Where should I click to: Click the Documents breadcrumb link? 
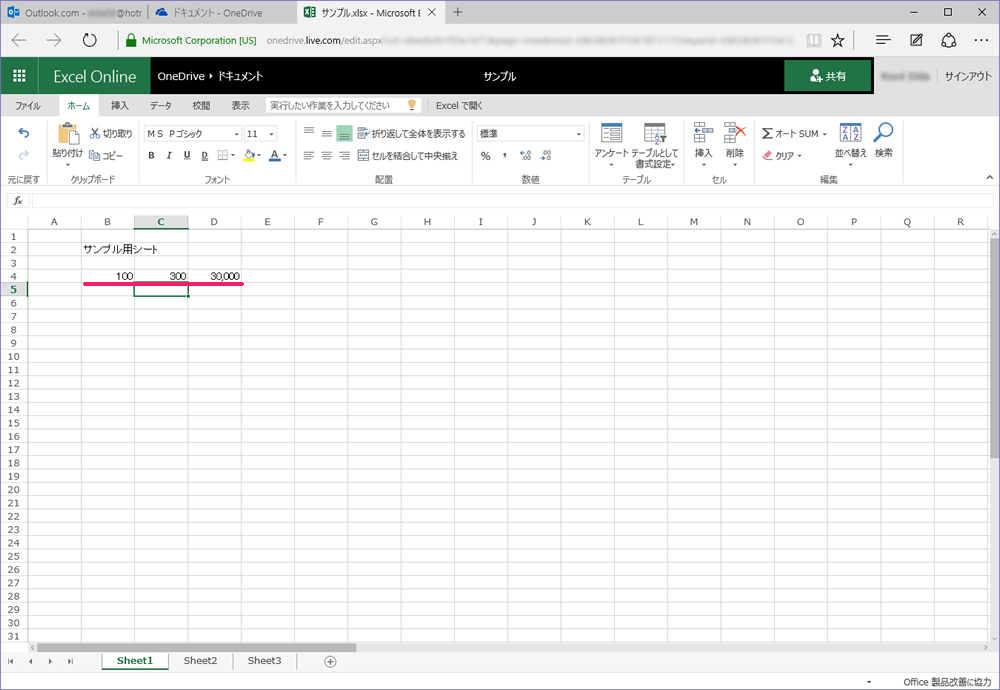[x=240, y=76]
